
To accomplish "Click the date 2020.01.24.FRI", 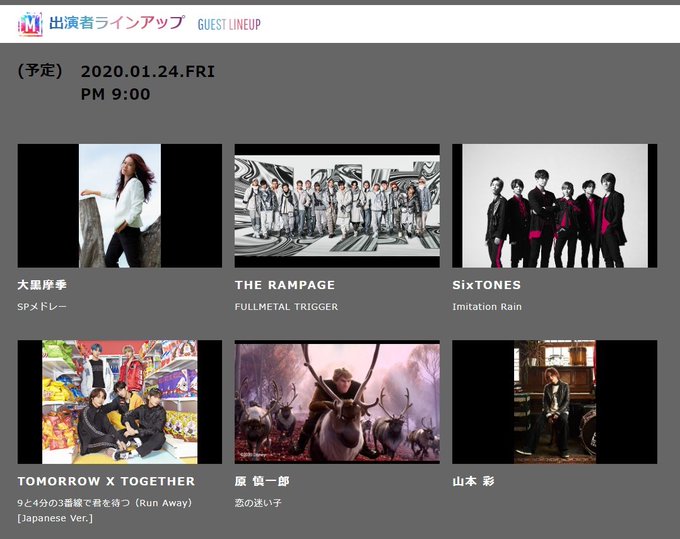I will pos(148,72).
